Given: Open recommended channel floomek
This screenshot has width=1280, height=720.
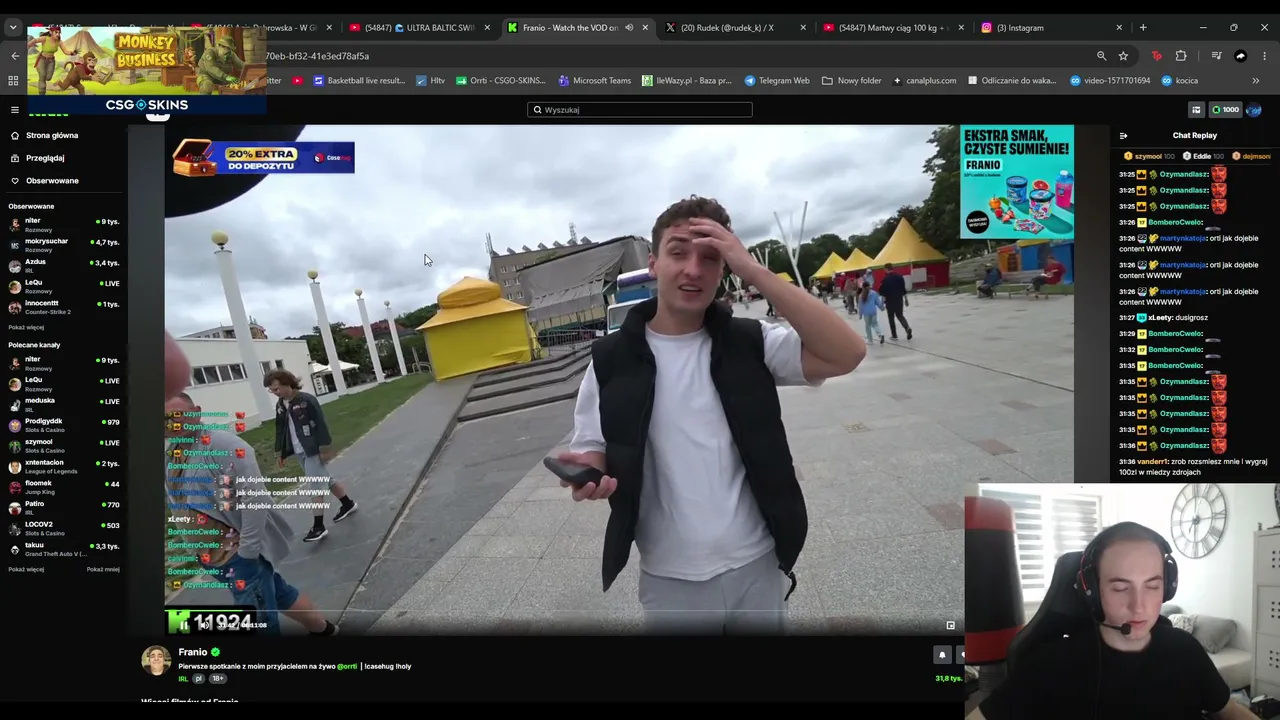Looking at the screenshot, I should (63, 487).
